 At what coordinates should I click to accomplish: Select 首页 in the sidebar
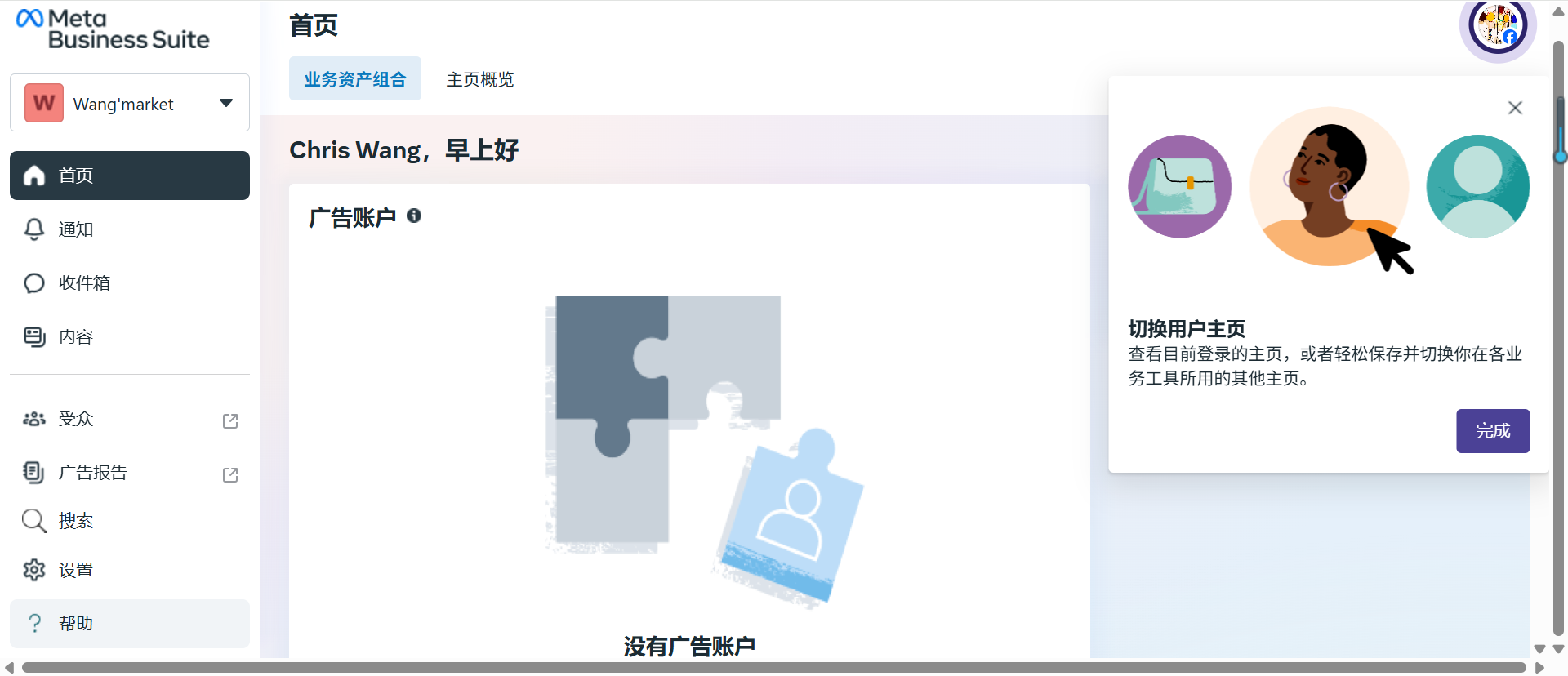tap(130, 176)
